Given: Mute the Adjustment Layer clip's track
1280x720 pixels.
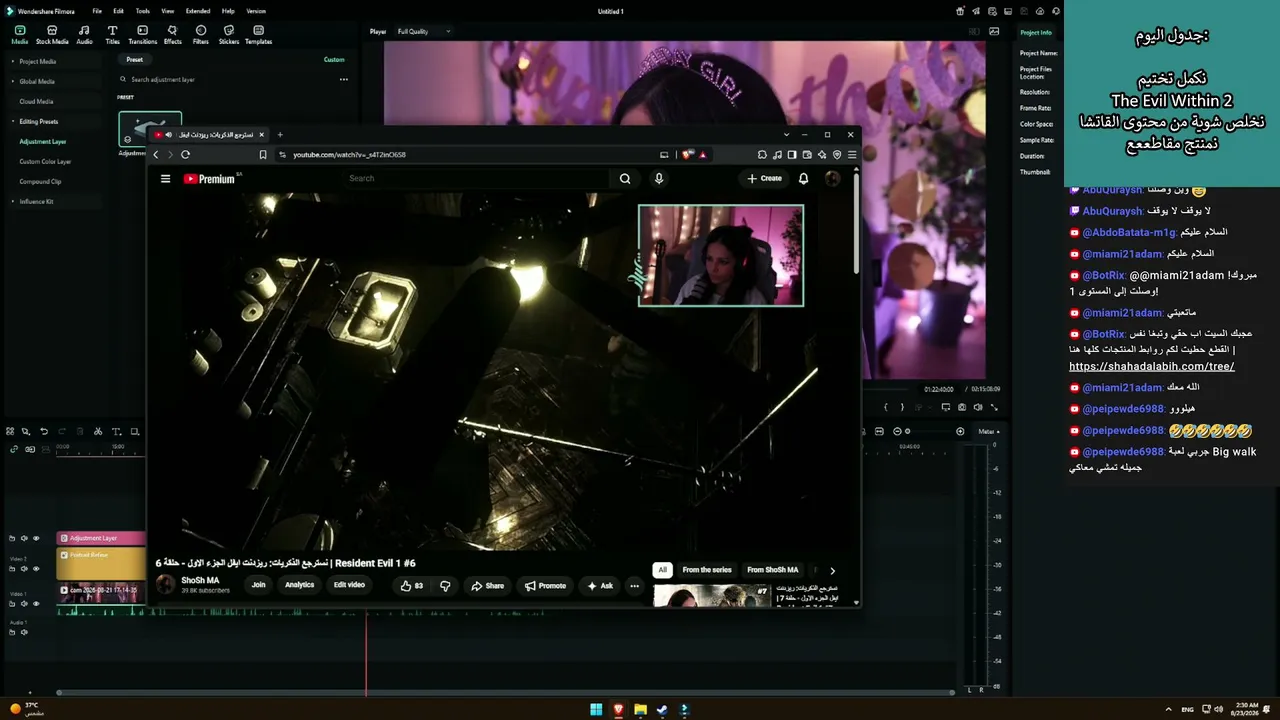Looking at the screenshot, I should pyautogui.click(x=24, y=538).
